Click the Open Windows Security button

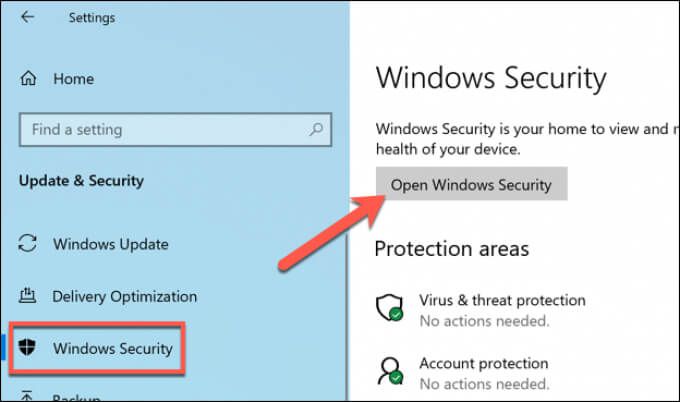tap(471, 184)
